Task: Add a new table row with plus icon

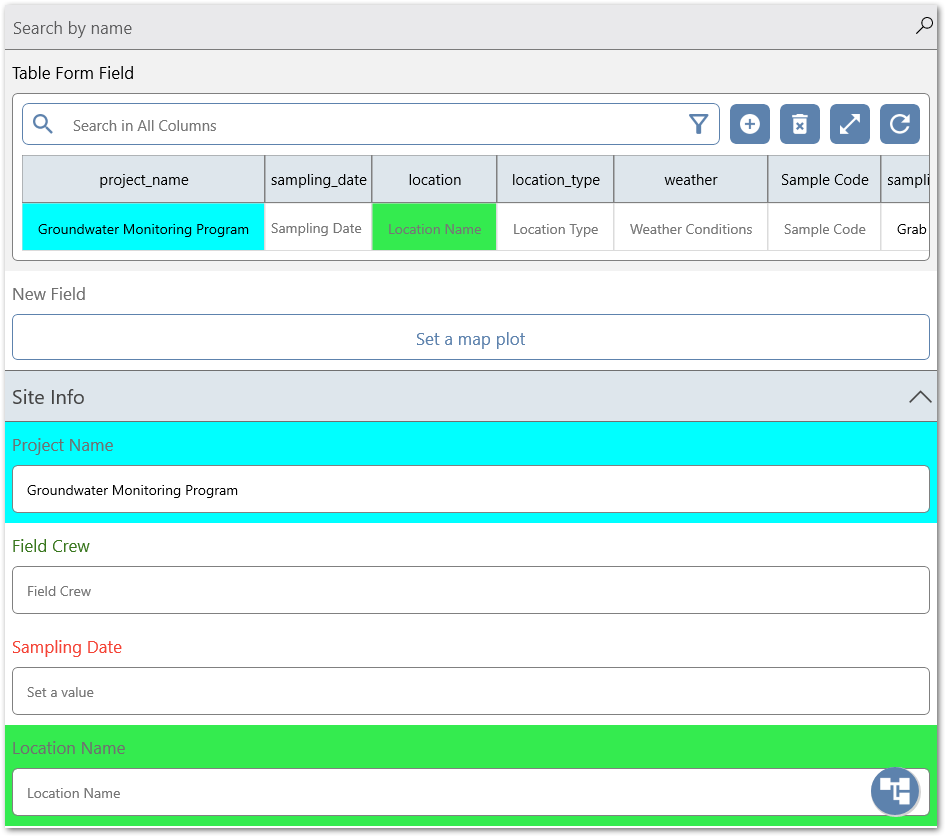Action: click(750, 124)
